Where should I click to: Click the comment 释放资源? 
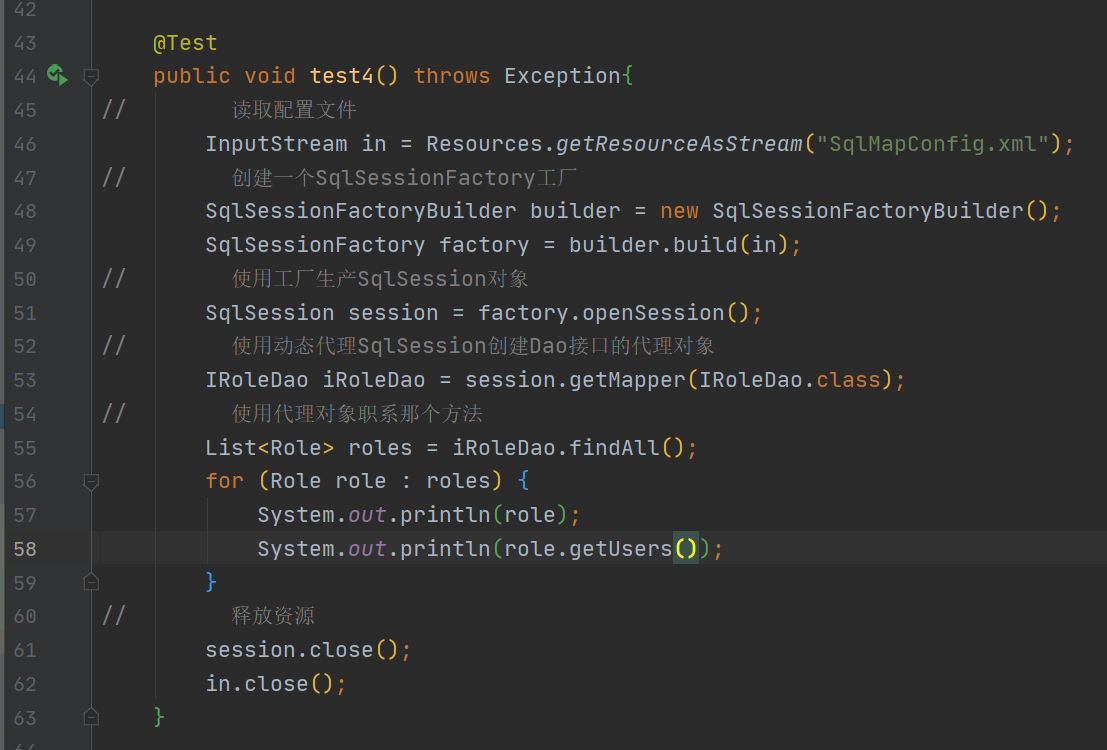273,616
